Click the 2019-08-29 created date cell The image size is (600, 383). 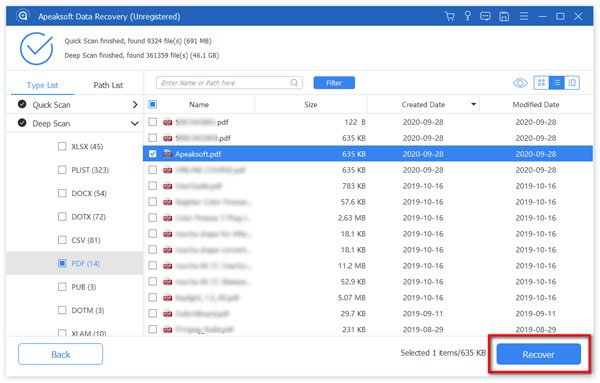pyautogui.click(x=423, y=329)
